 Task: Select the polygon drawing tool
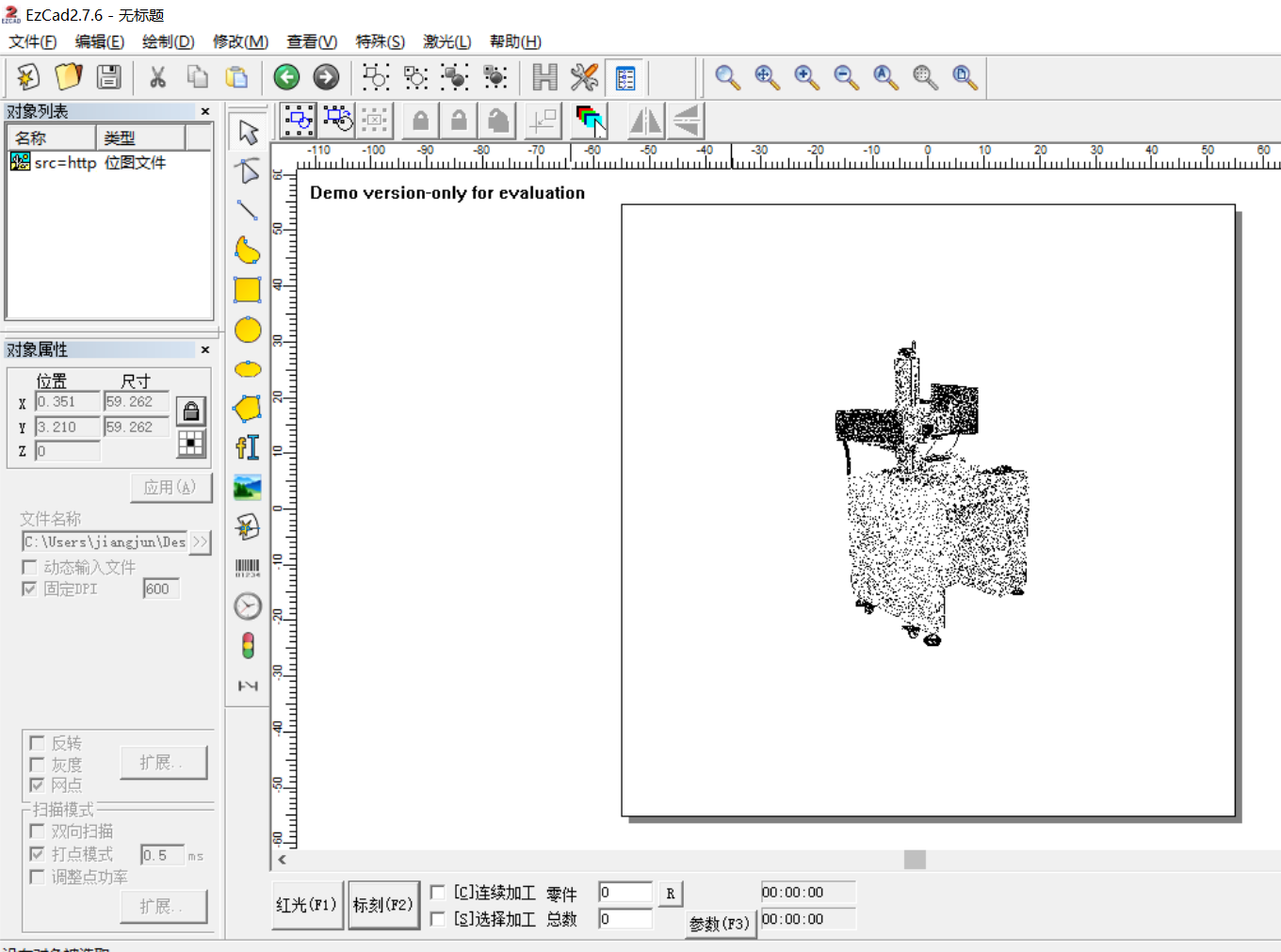[248, 409]
